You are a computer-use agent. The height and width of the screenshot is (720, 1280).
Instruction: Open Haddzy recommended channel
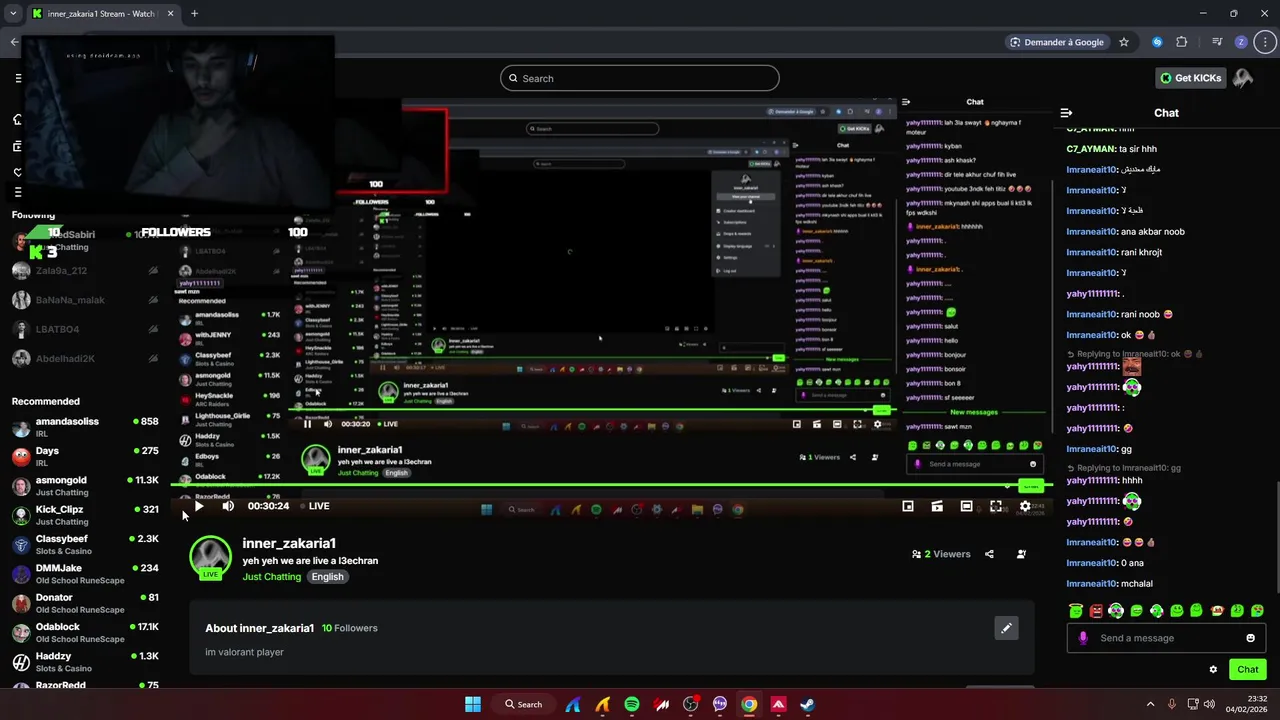coord(85,662)
